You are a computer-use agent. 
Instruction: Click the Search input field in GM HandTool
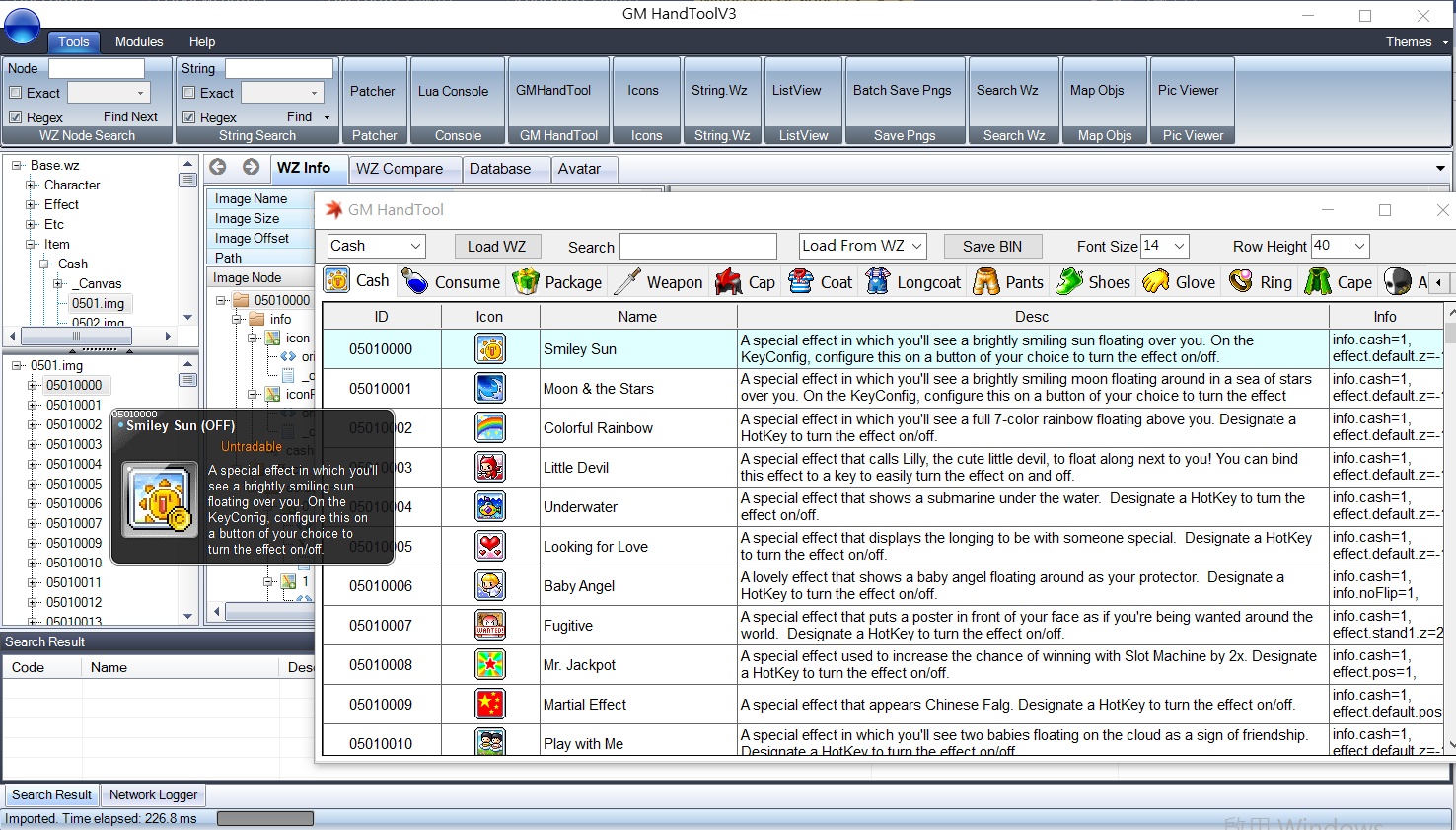tap(697, 246)
